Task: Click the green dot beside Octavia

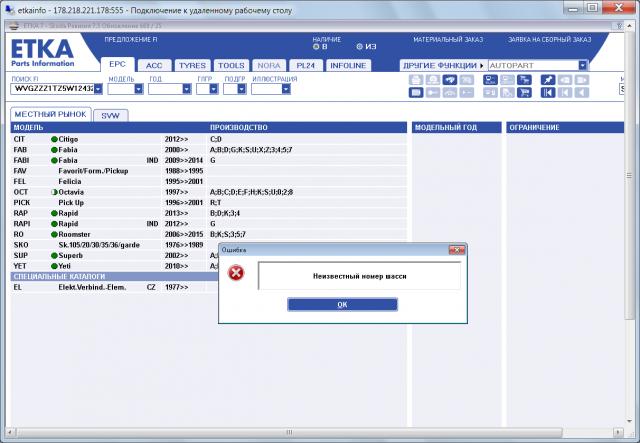Action: (54, 189)
